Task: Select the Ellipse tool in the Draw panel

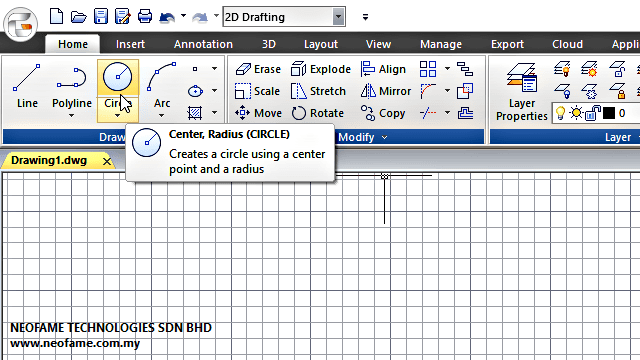Action: [x=195, y=91]
